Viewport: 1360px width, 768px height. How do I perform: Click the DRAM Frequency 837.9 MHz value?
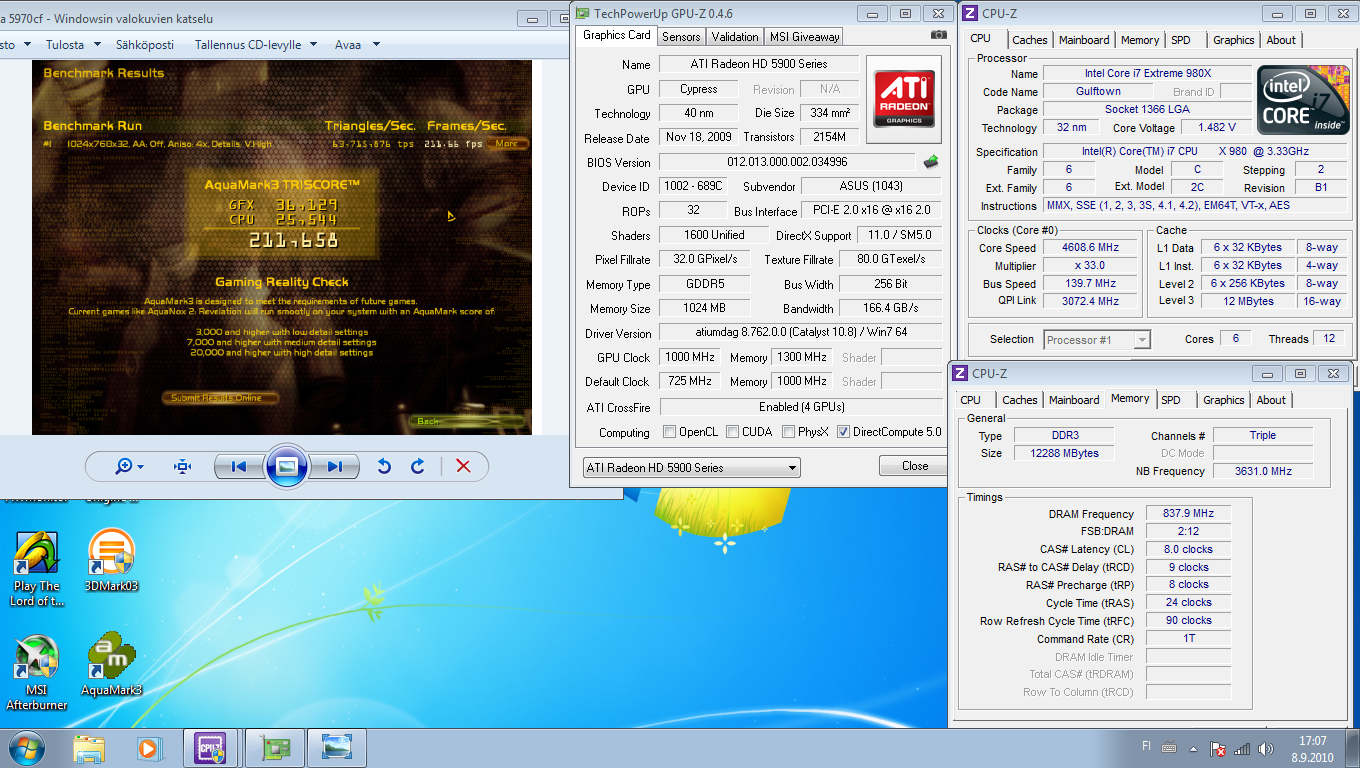[1188, 513]
